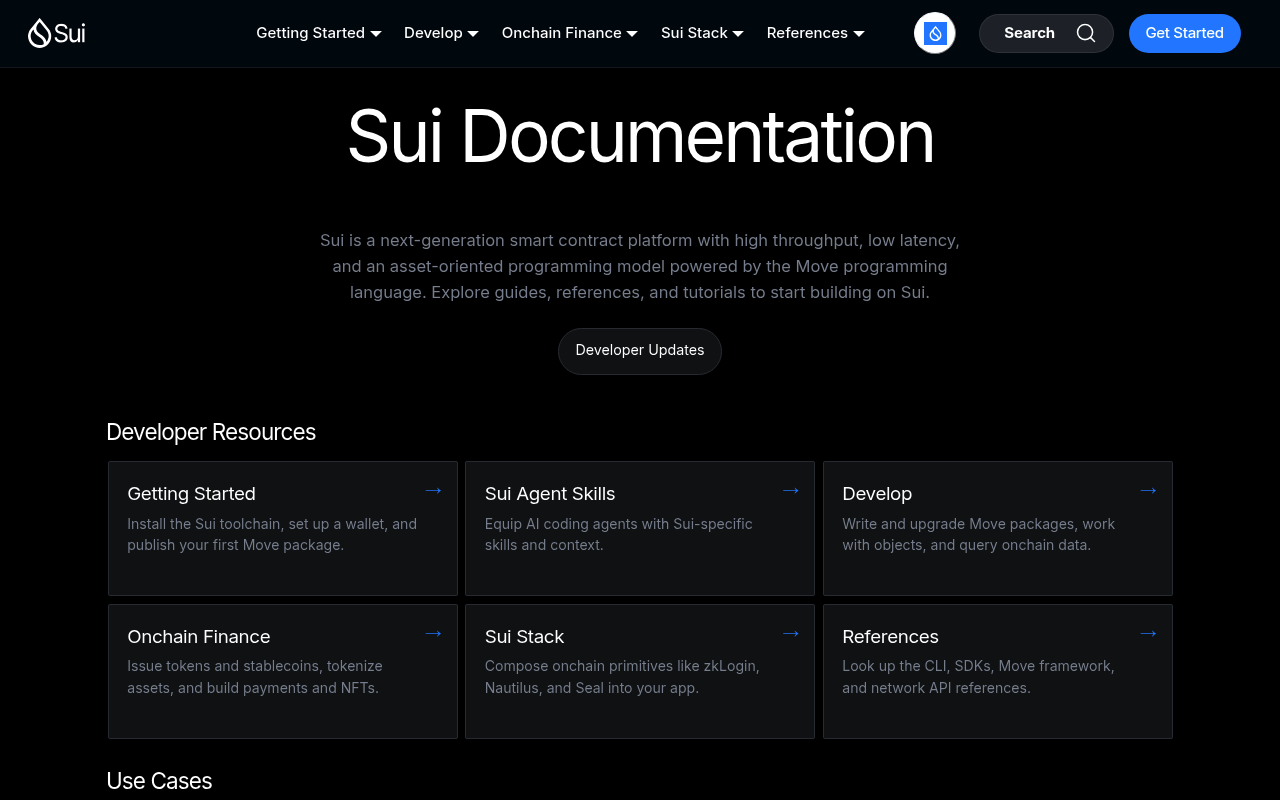Click the blue droplet icon in the navbar
This screenshot has width=1280, height=800.
(x=935, y=33)
